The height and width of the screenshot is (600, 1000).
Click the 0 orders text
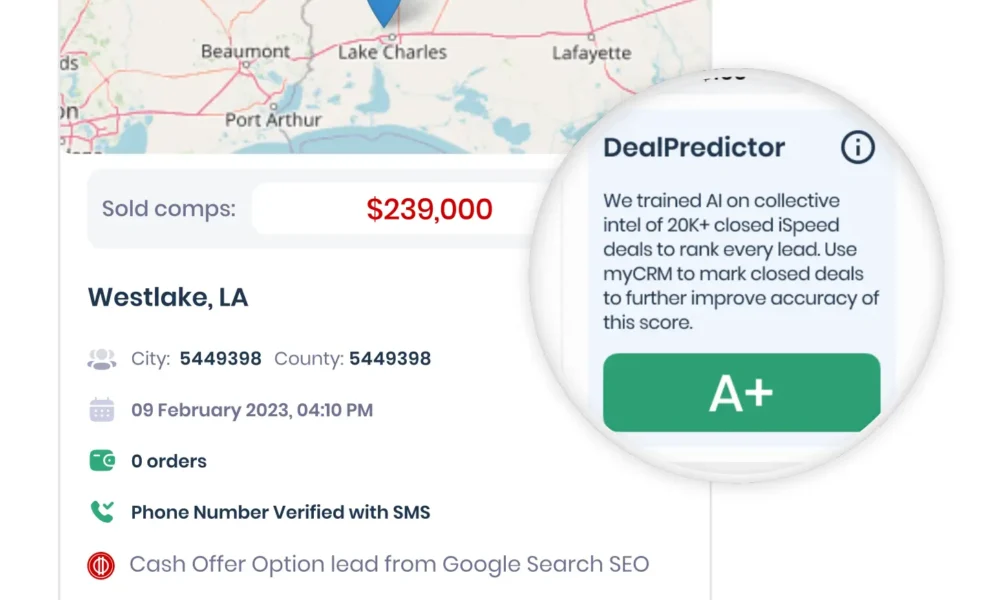click(169, 461)
